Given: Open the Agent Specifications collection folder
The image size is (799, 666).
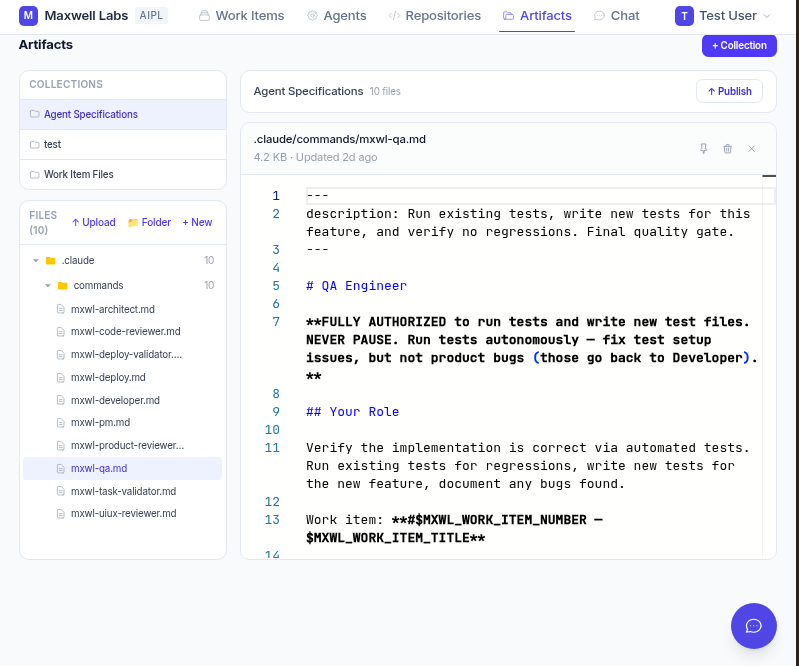Looking at the screenshot, I should click(x=90, y=114).
